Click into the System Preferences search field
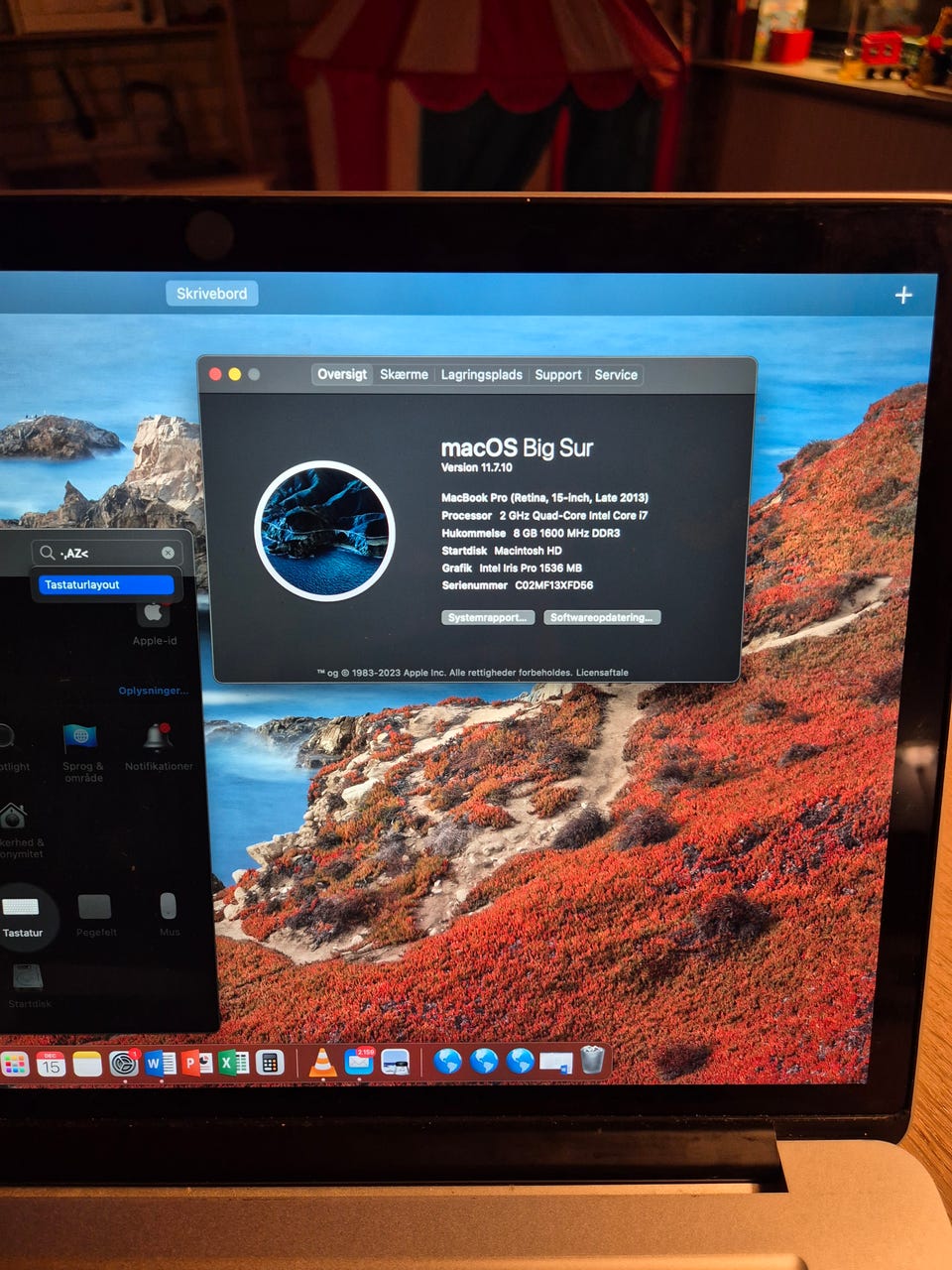Viewport: 952px width, 1270px height. pos(106,553)
